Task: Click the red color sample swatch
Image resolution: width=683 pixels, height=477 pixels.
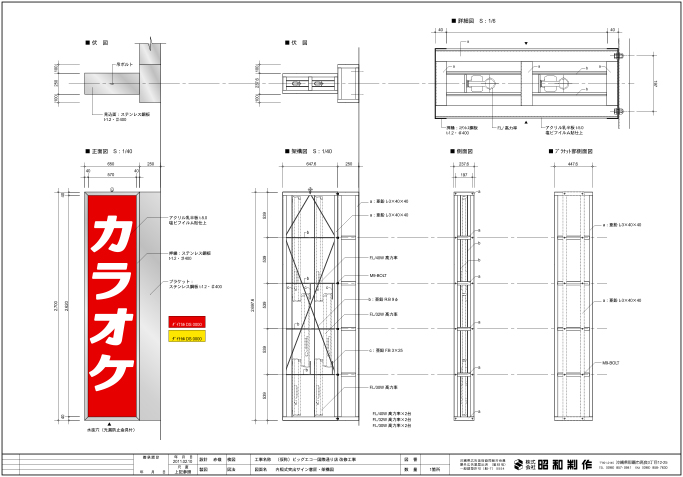Action: (187, 322)
